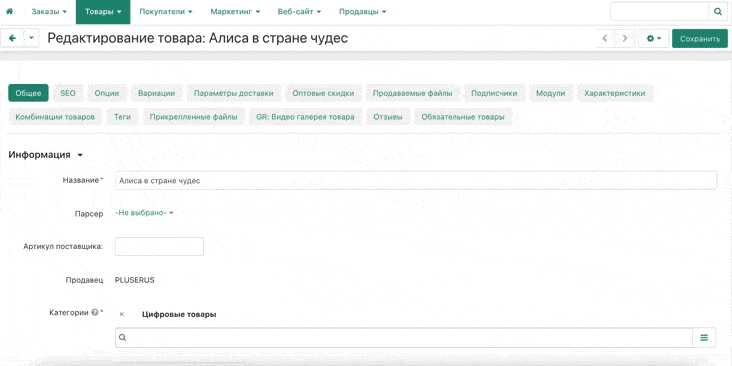
Task: Open the GR: Видео галерея товара tab
Action: click(305, 117)
